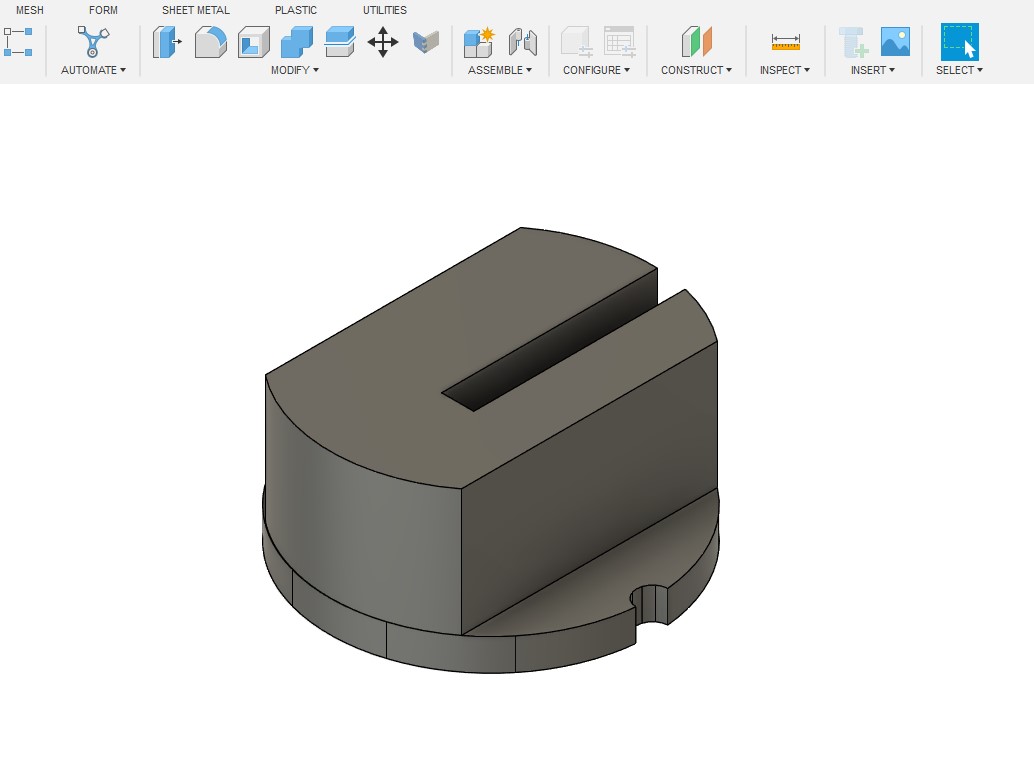
Task: Open the Joint tool
Action: coord(522,42)
